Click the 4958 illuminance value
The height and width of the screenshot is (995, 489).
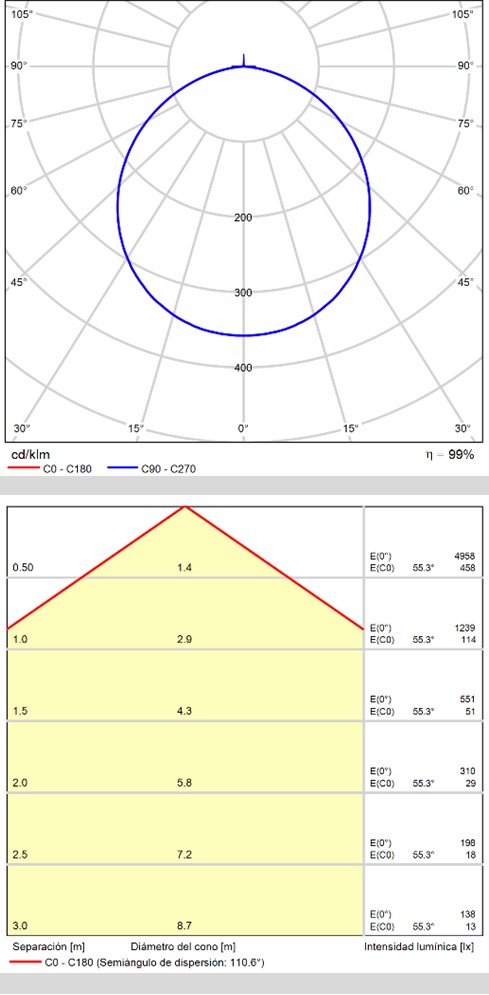[x=465, y=557]
